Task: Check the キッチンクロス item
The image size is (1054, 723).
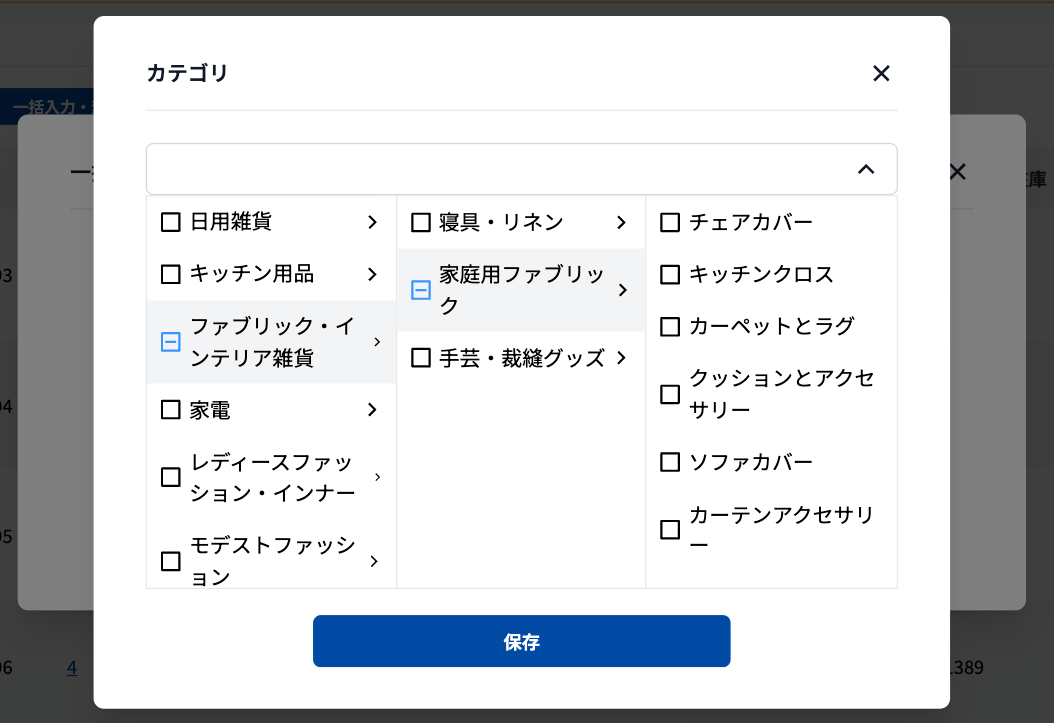Action: pos(669,274)
